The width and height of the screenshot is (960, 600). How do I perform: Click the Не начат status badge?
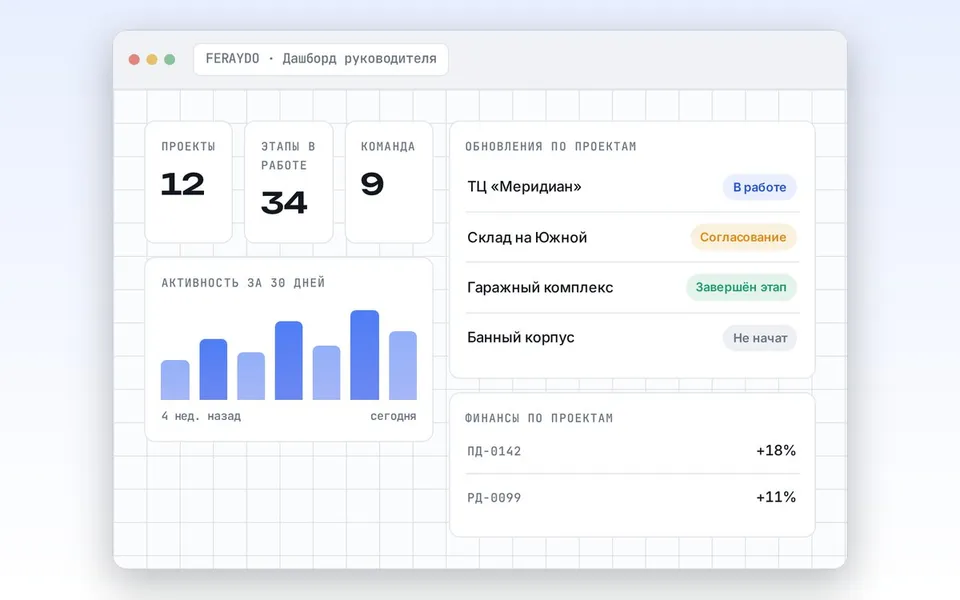pyautogui.click(x=760, y=338)
